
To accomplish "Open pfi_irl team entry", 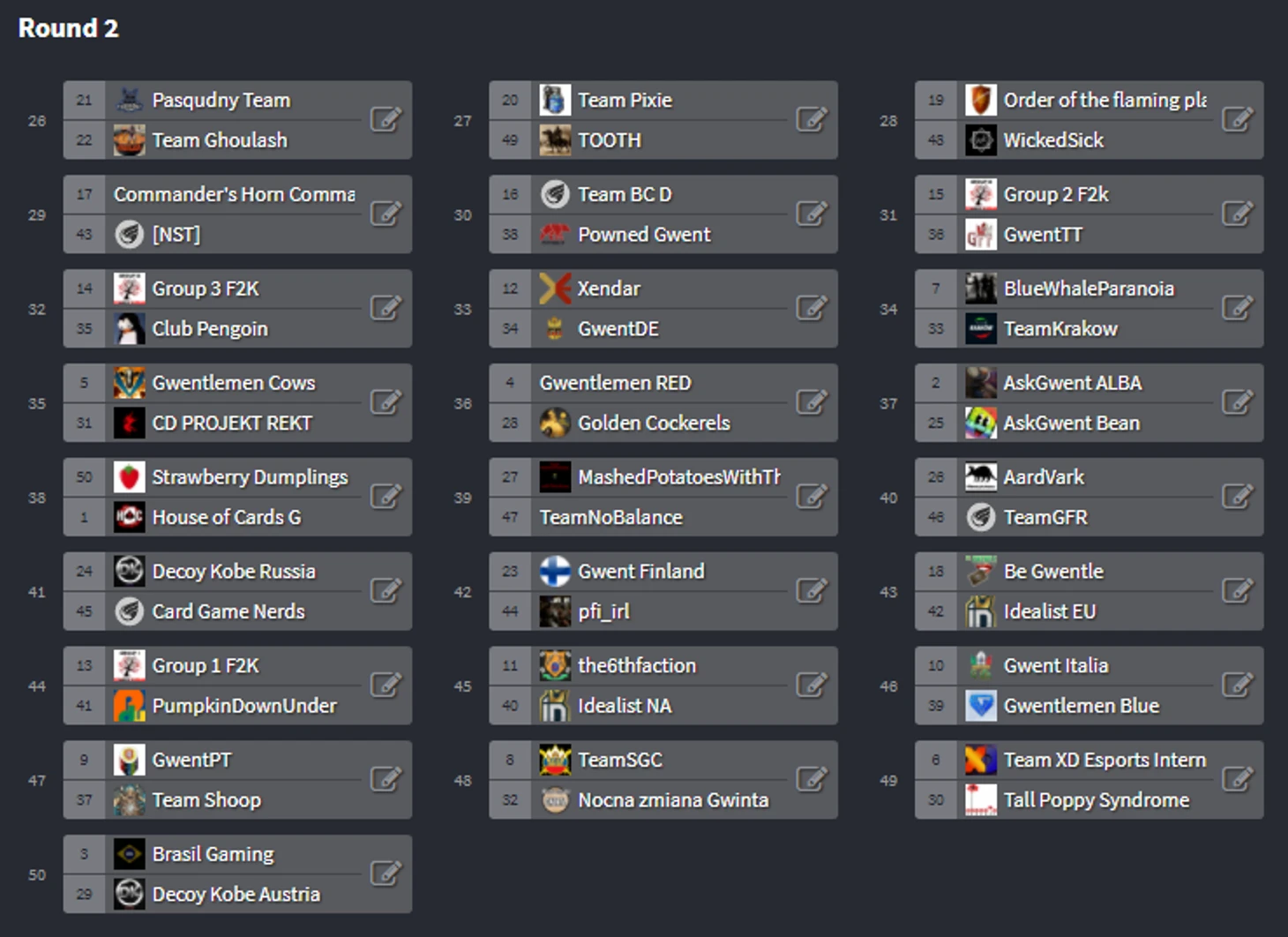I will [604, 612].
